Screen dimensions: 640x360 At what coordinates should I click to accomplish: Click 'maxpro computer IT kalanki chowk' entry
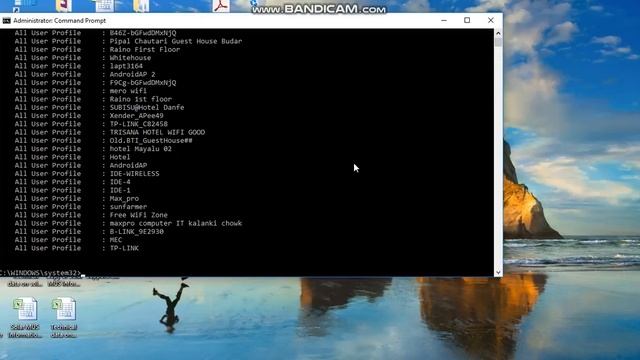[176, 223]
